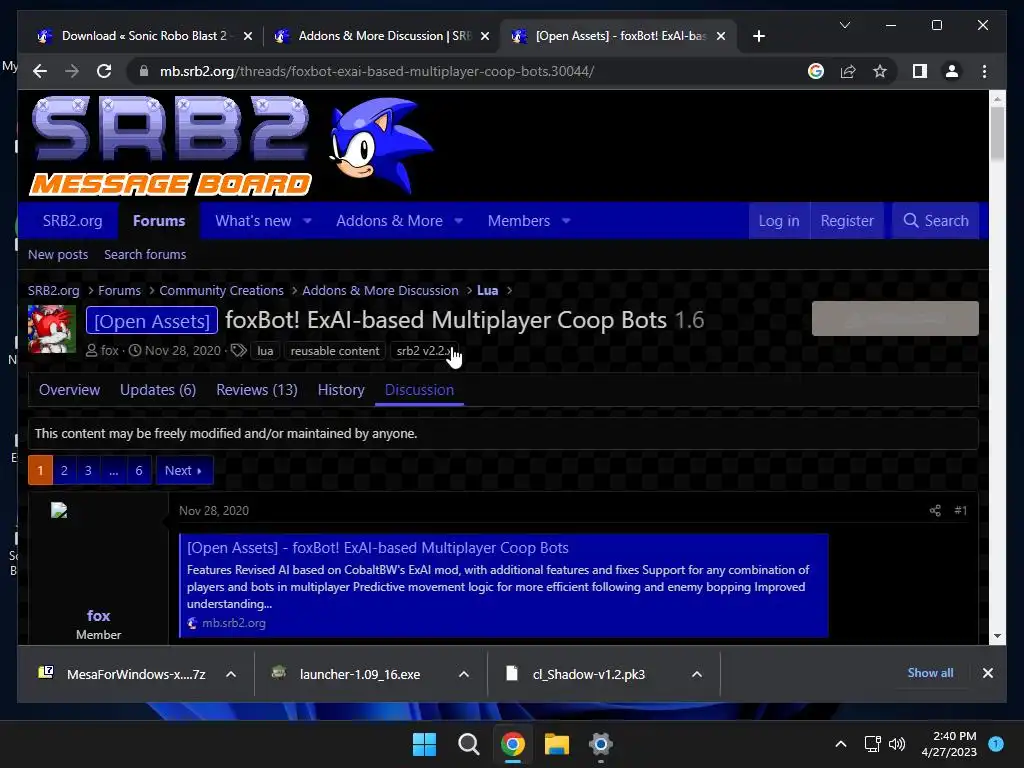Open the Updates (6) tab
1024x768 pixels.
click(x=158, y=390)
